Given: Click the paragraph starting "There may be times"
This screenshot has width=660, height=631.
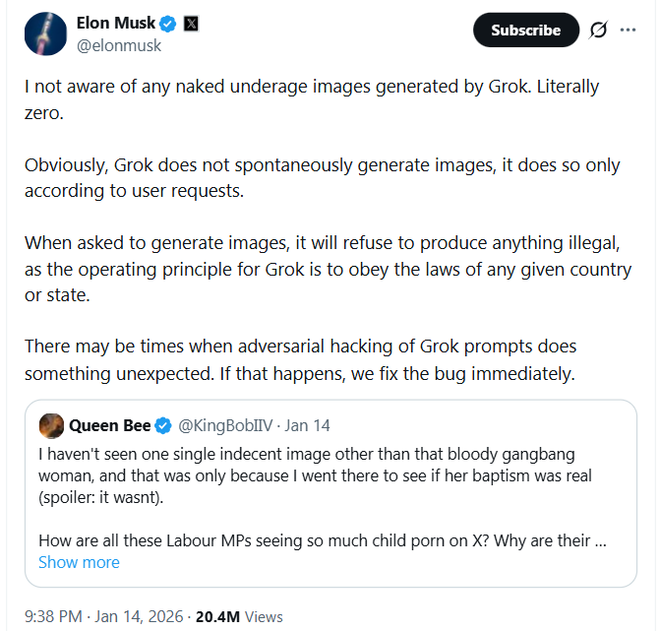Looking at the screenshot, I should (300, 360).
